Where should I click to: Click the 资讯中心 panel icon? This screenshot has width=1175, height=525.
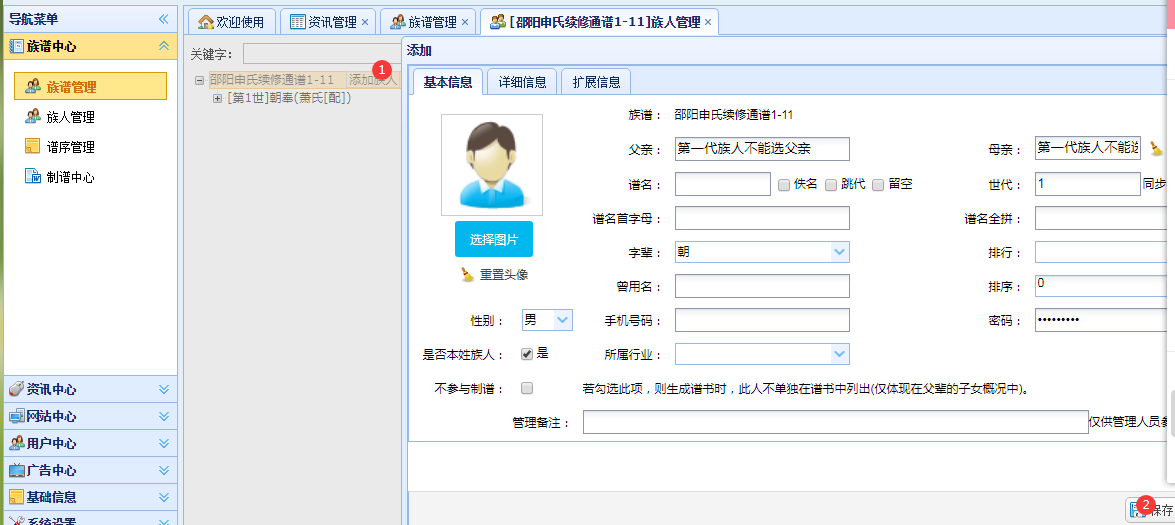16,389
